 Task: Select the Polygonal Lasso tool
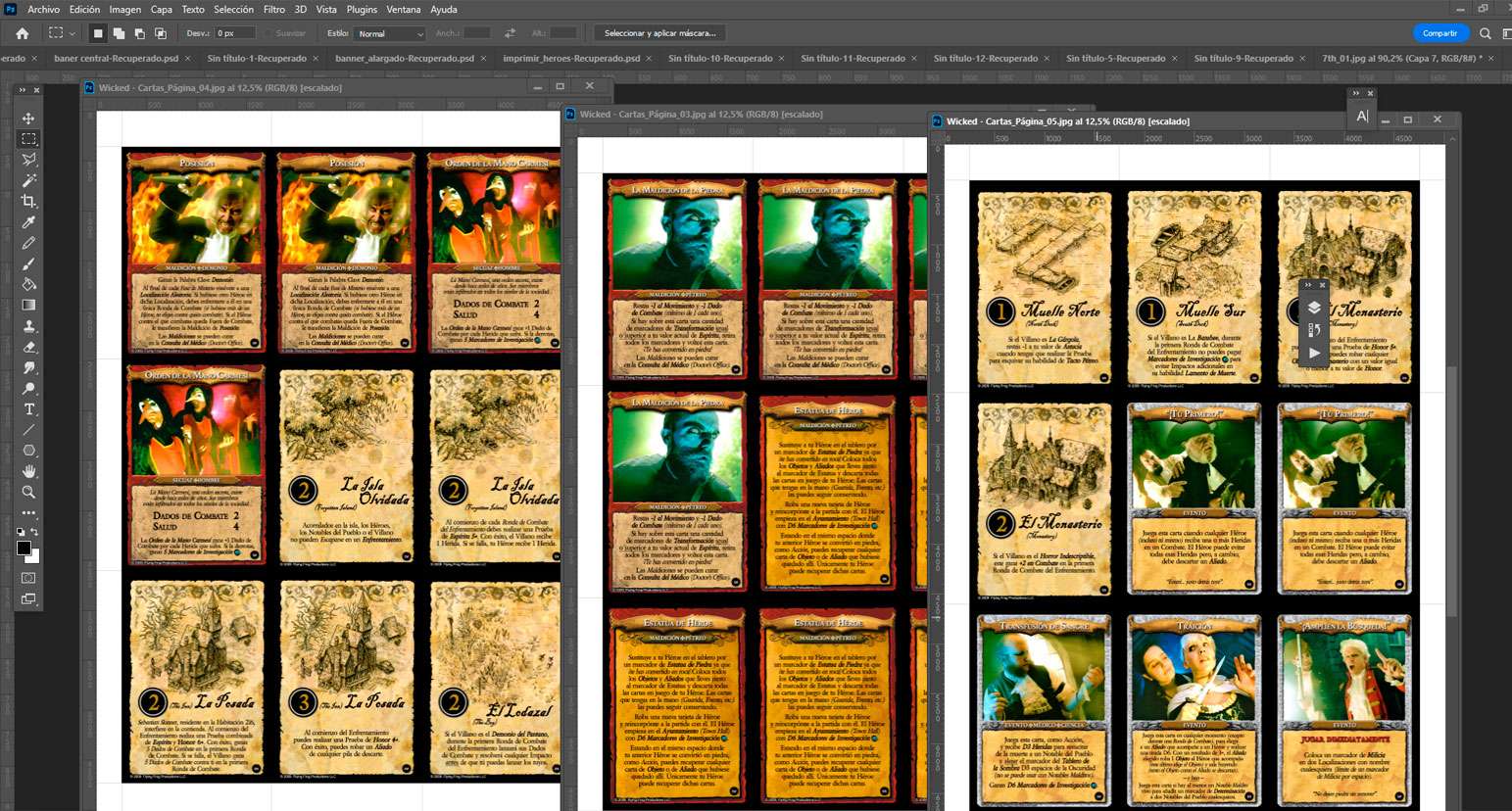pos(28,160)
